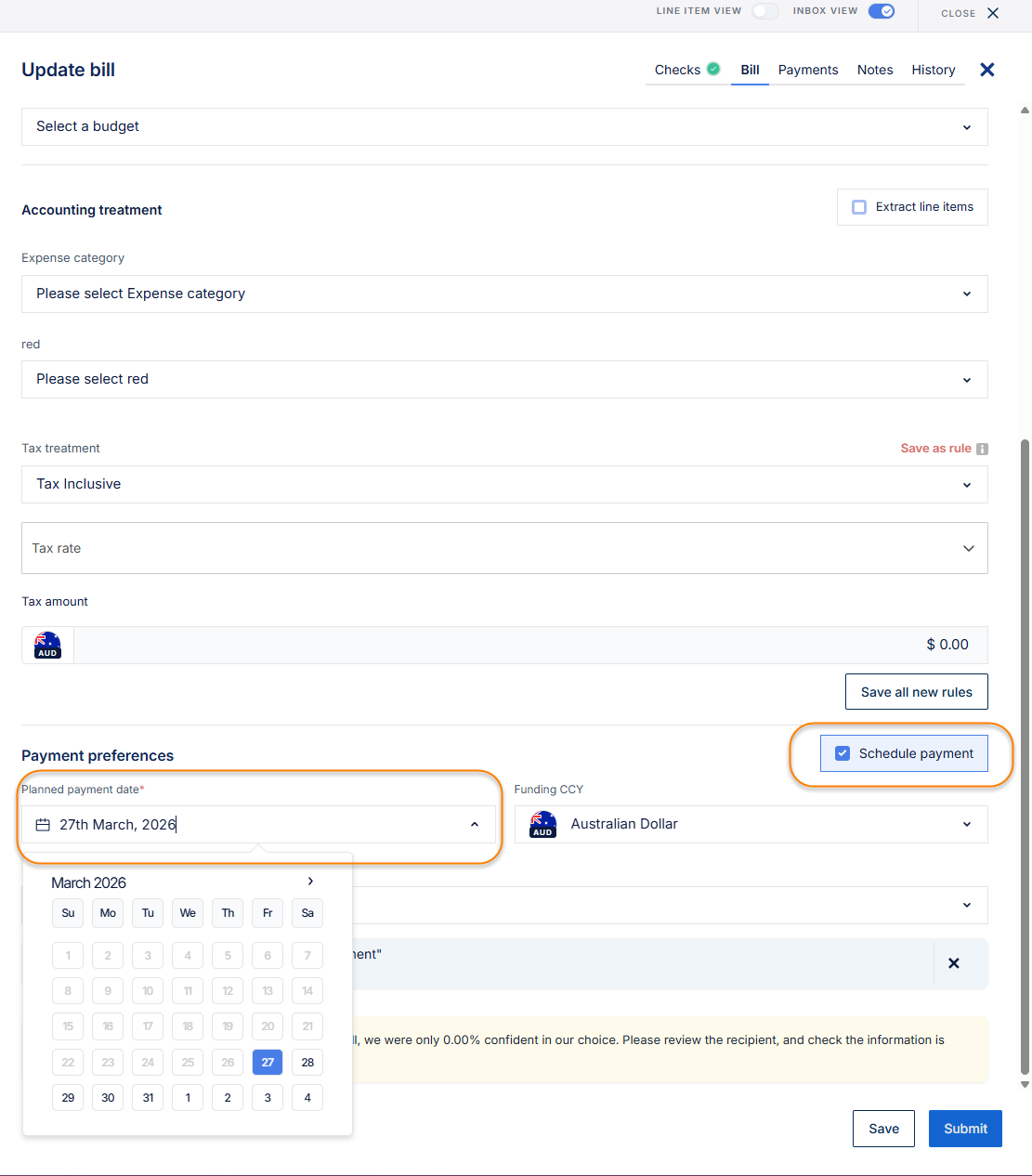Open the Select a budget dropdown
This screenshot has width=1032, height=1176.
coord(504,126)
